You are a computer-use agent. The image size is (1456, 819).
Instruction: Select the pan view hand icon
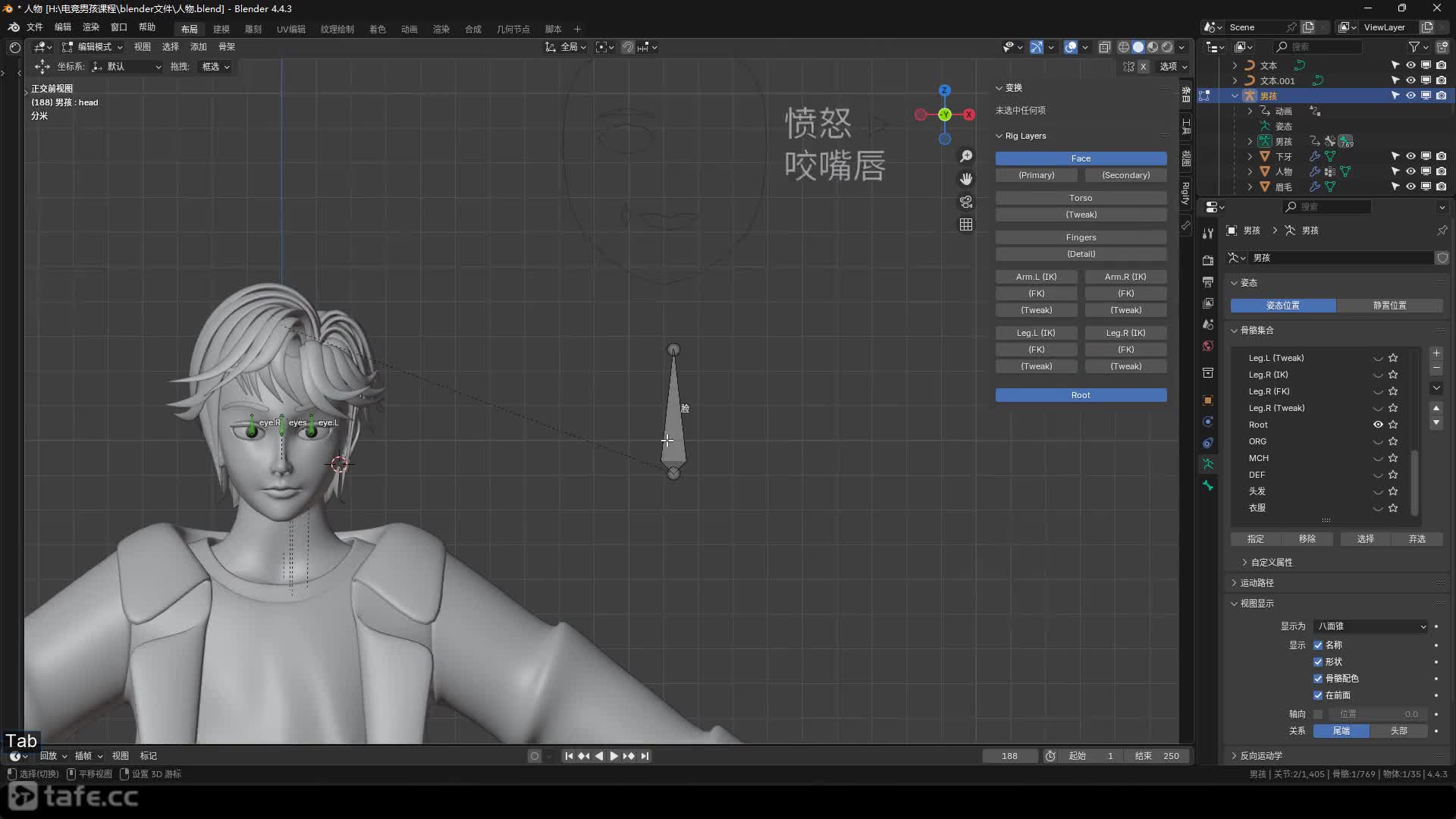966,179
